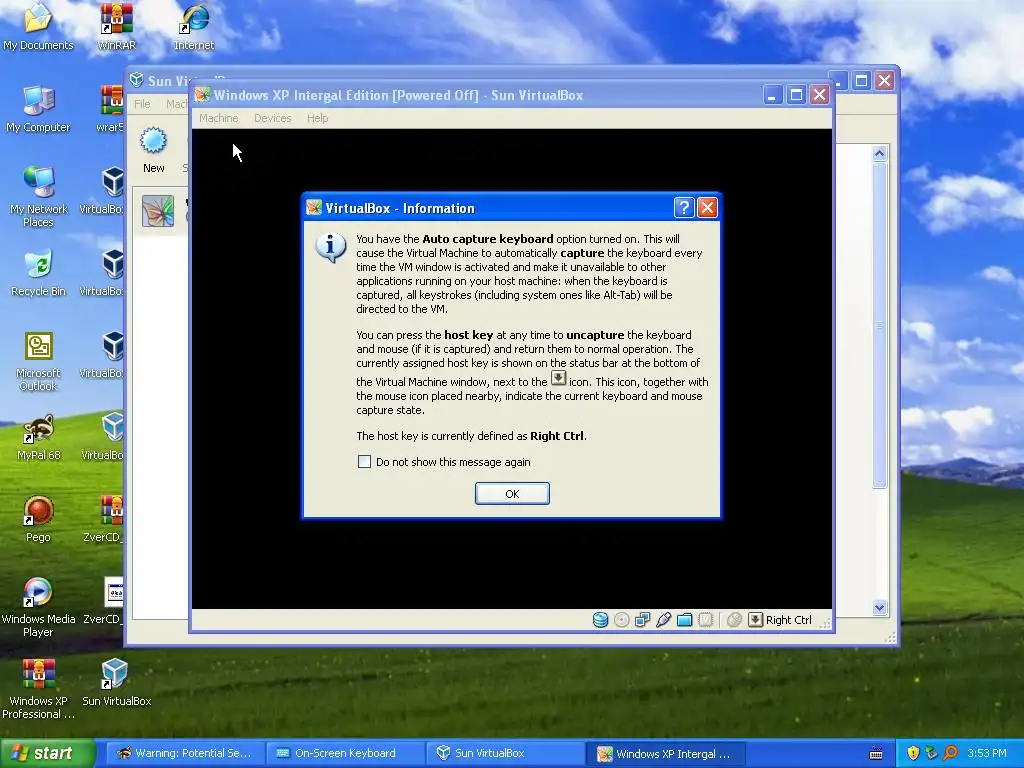
Task: Open My Computer desktop icon
Action: pyautogui.click(x=38, y=108)
